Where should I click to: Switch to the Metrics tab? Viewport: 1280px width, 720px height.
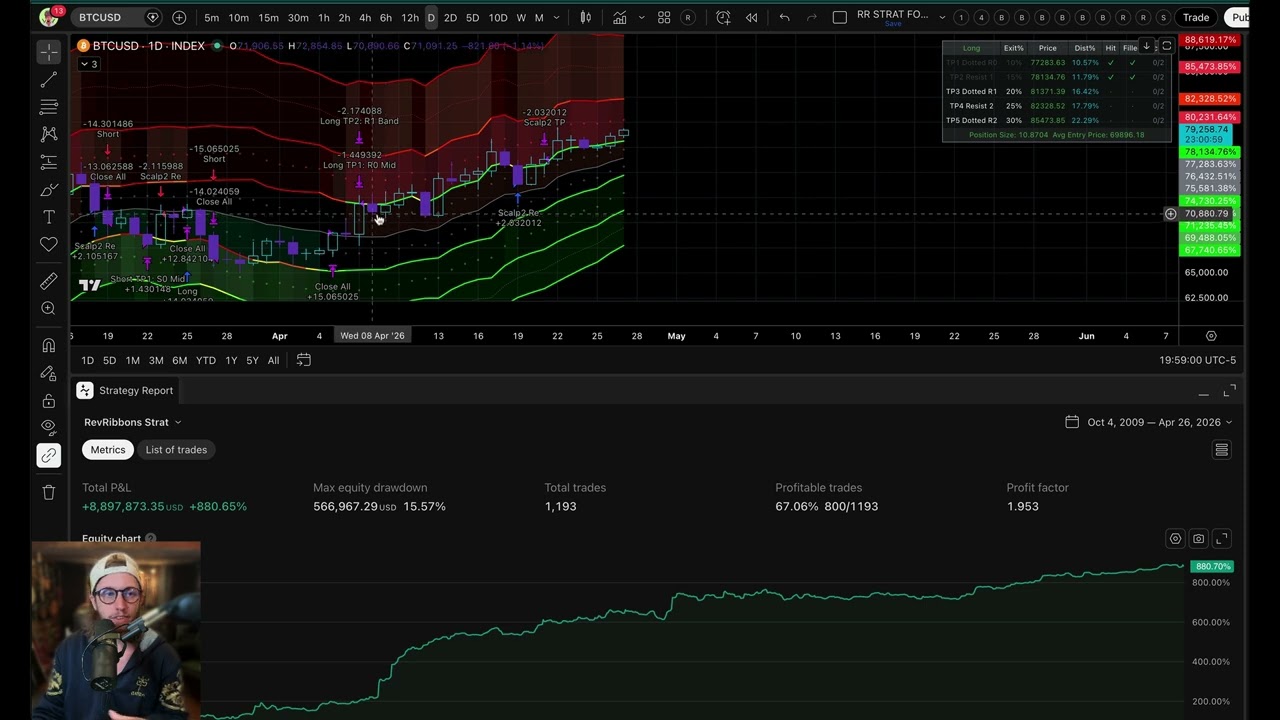(x=108, y=450)
